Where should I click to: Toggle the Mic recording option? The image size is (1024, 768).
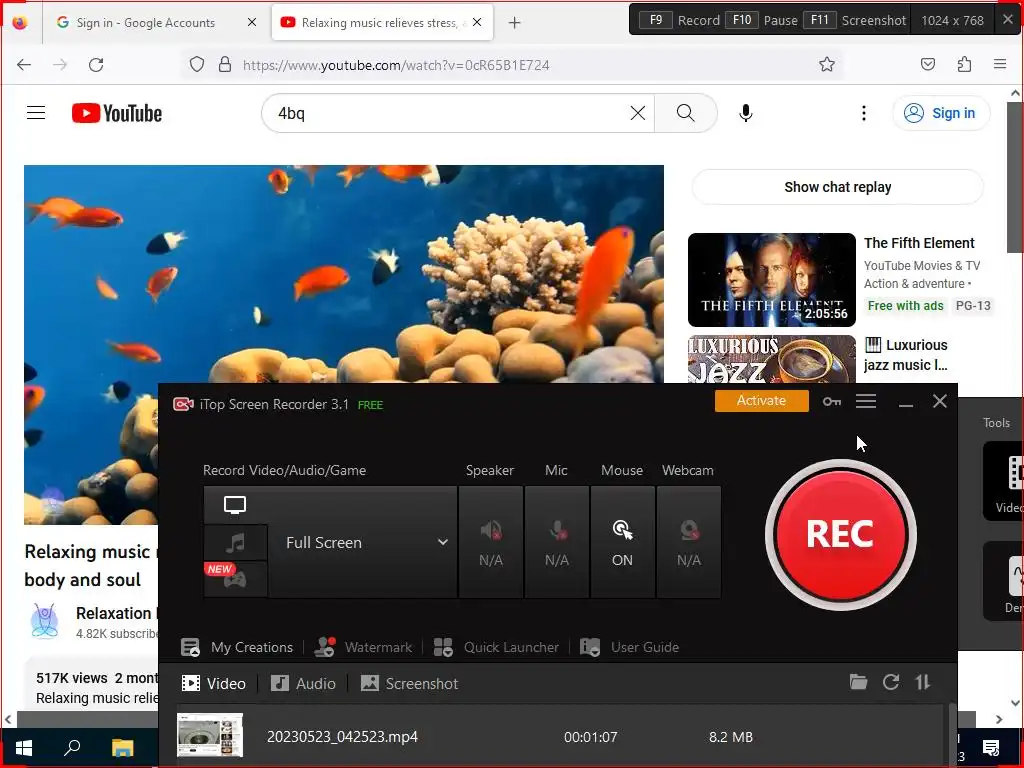click(557, 542)
